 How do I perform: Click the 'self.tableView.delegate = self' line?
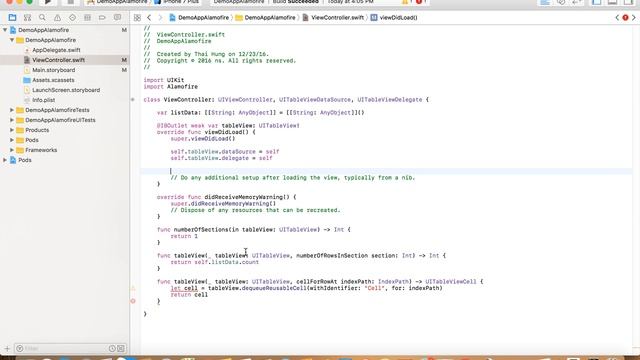221,158
